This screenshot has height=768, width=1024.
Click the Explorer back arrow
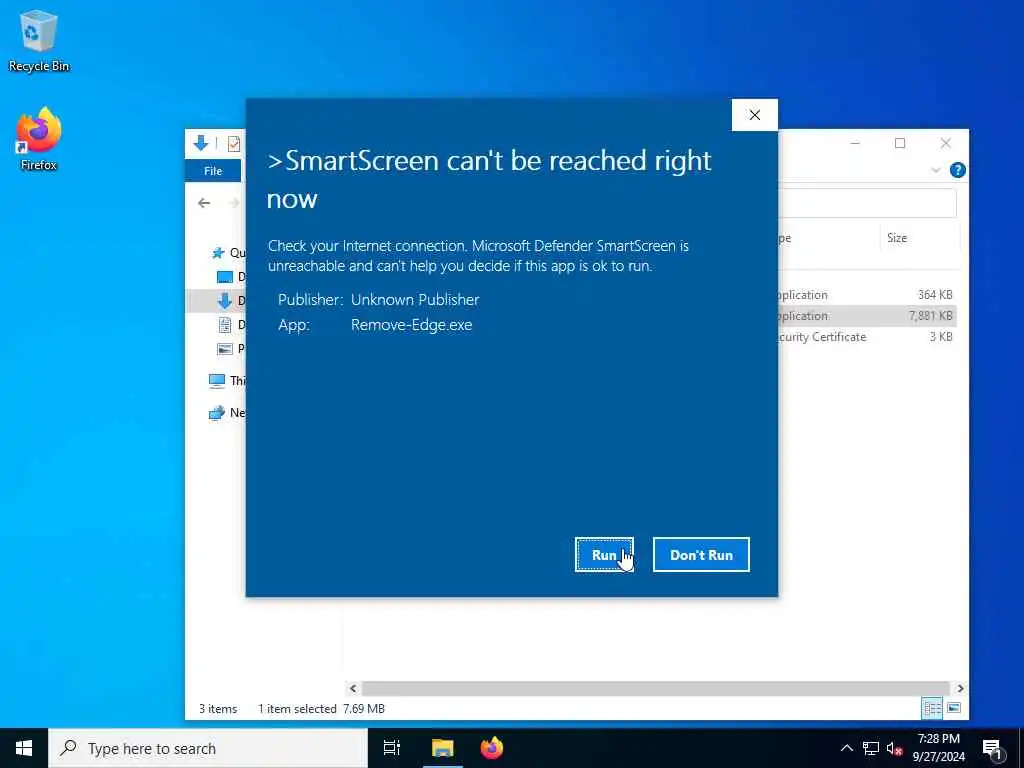pyautogui.click(x=204, y=203)
